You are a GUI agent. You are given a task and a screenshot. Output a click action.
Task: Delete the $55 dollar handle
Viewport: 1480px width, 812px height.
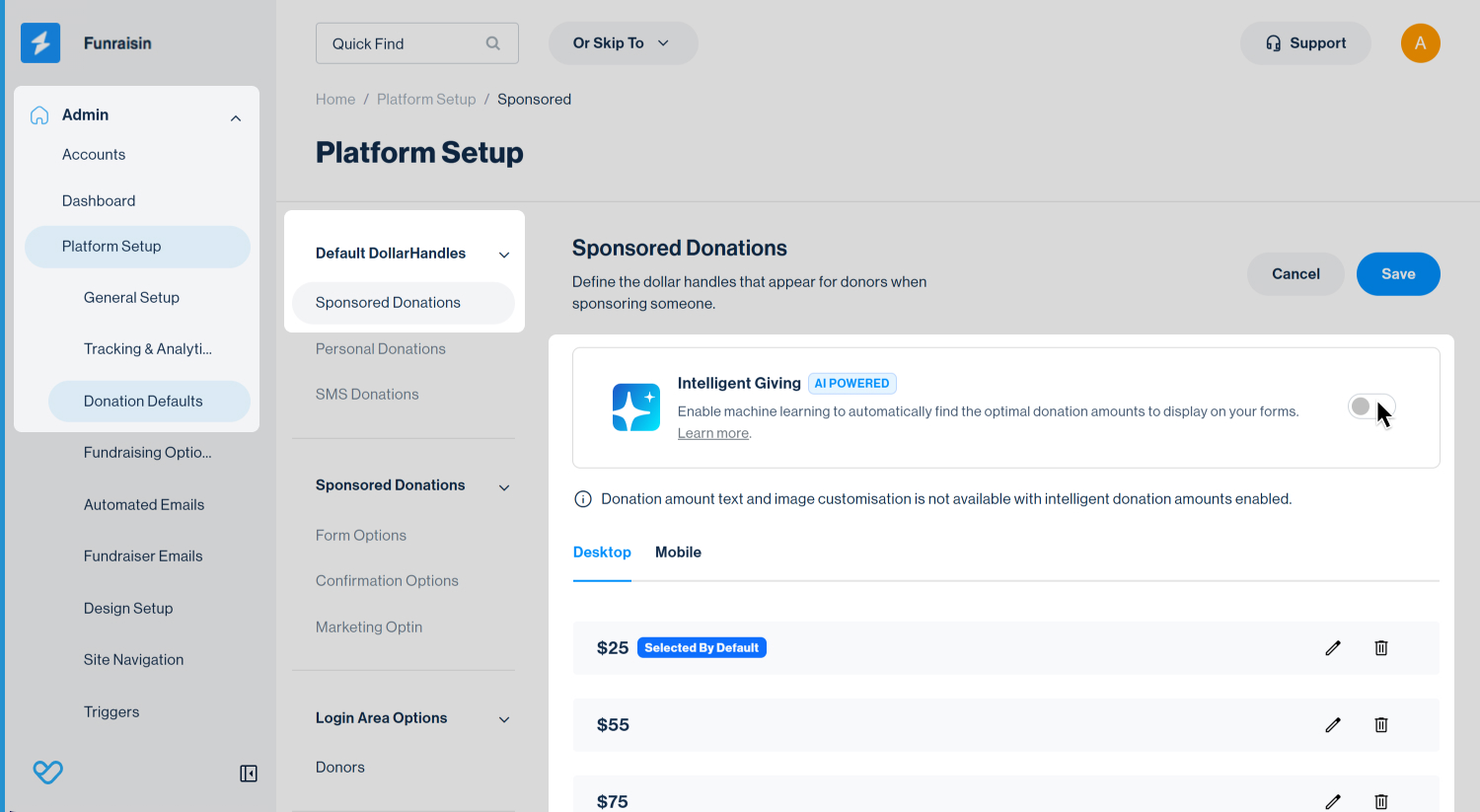[x=1381, y=725]
